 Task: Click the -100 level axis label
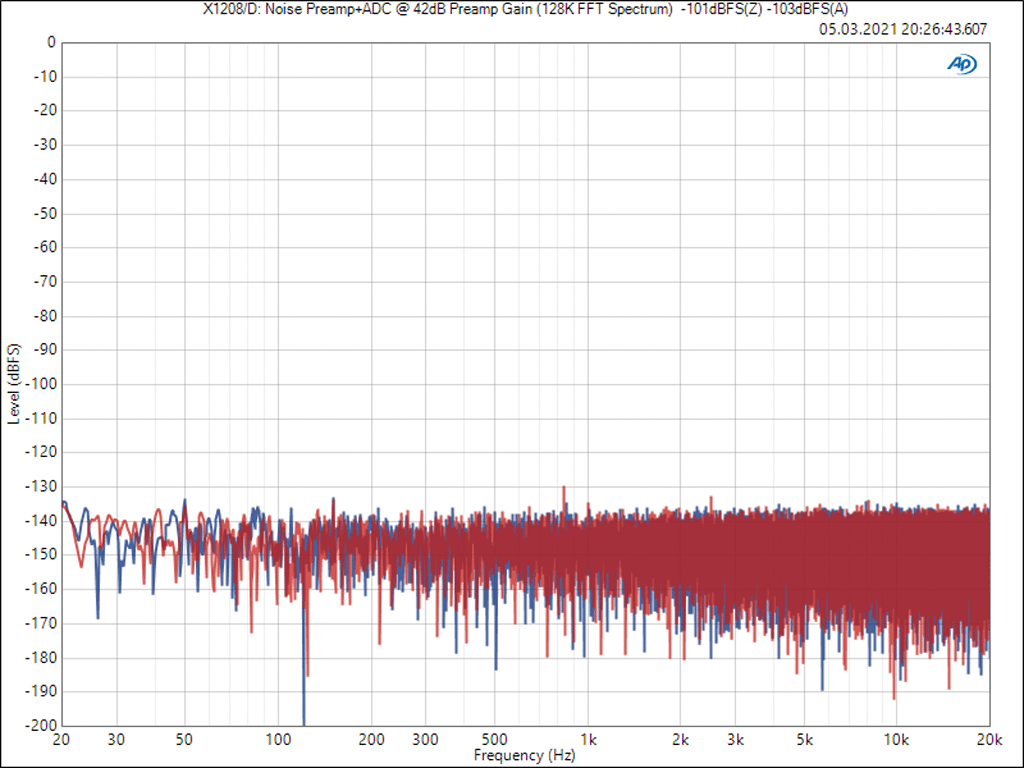tap(41, 384)
